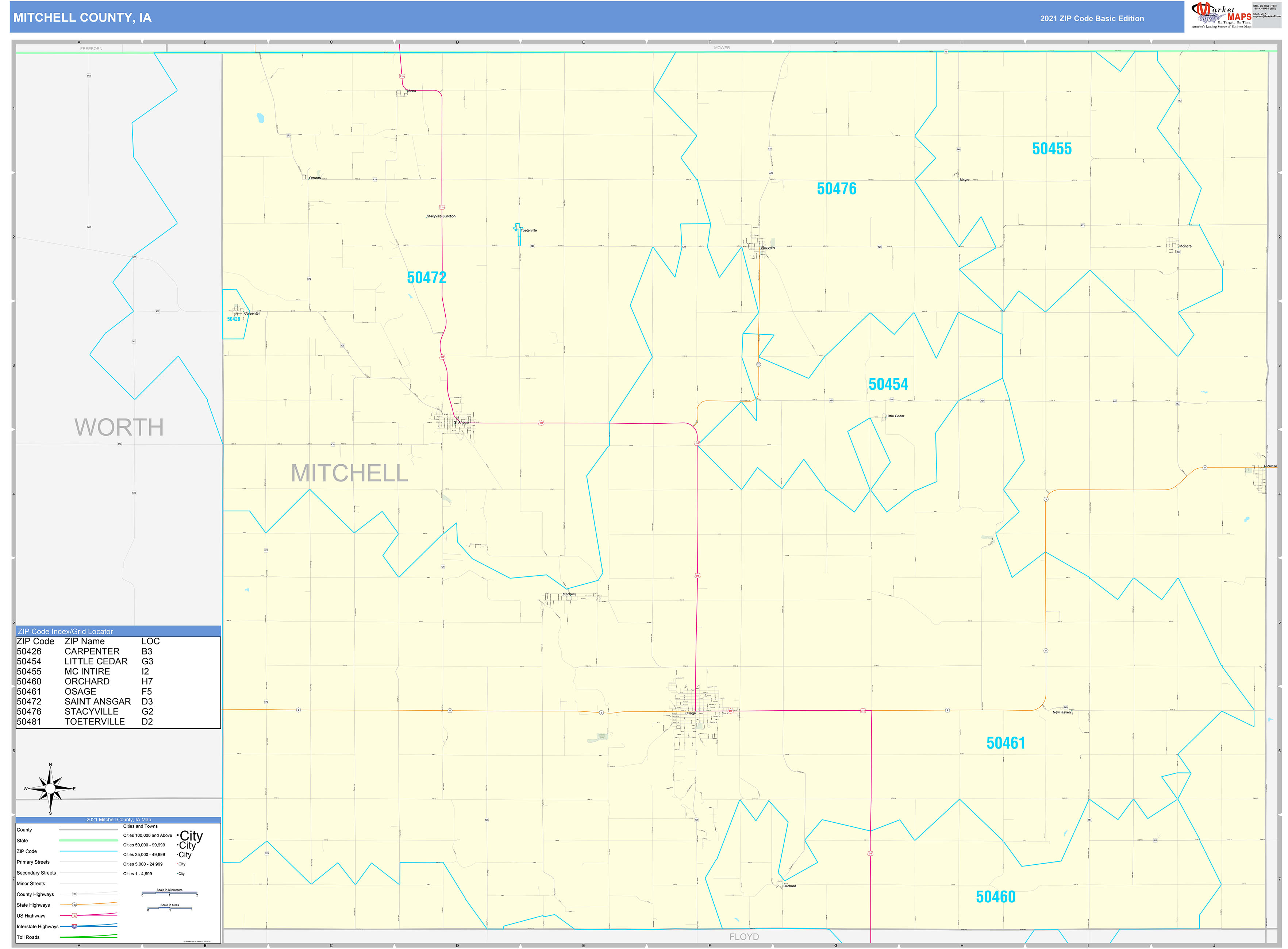Click the US Highways legend symbol

click(75, 916)
